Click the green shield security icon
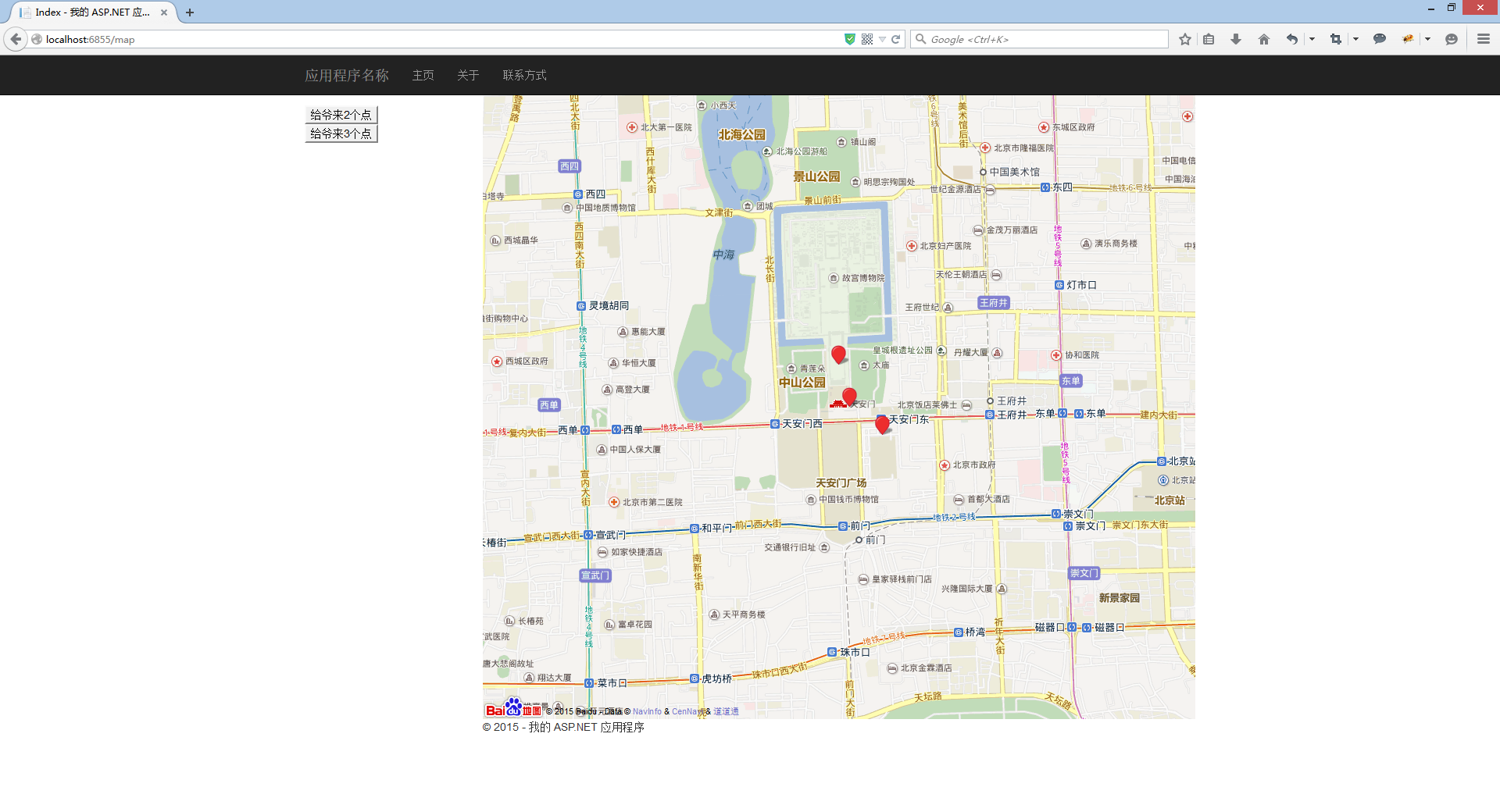1500x812 pixels. (850, 39)
